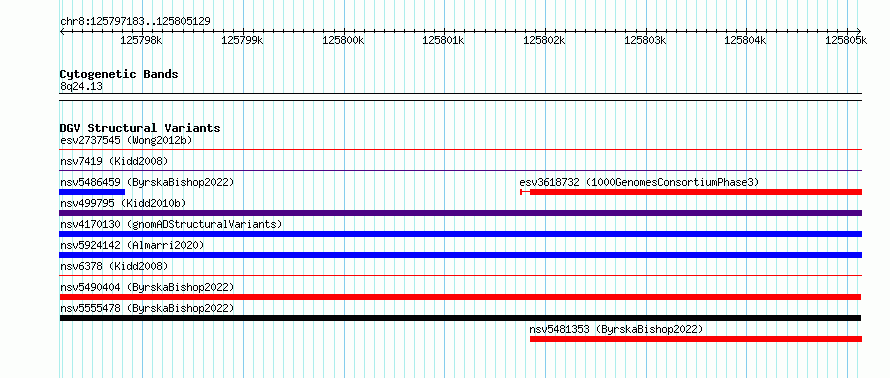Click the black nsv5555478 variant bar

[x=460, y=318]
